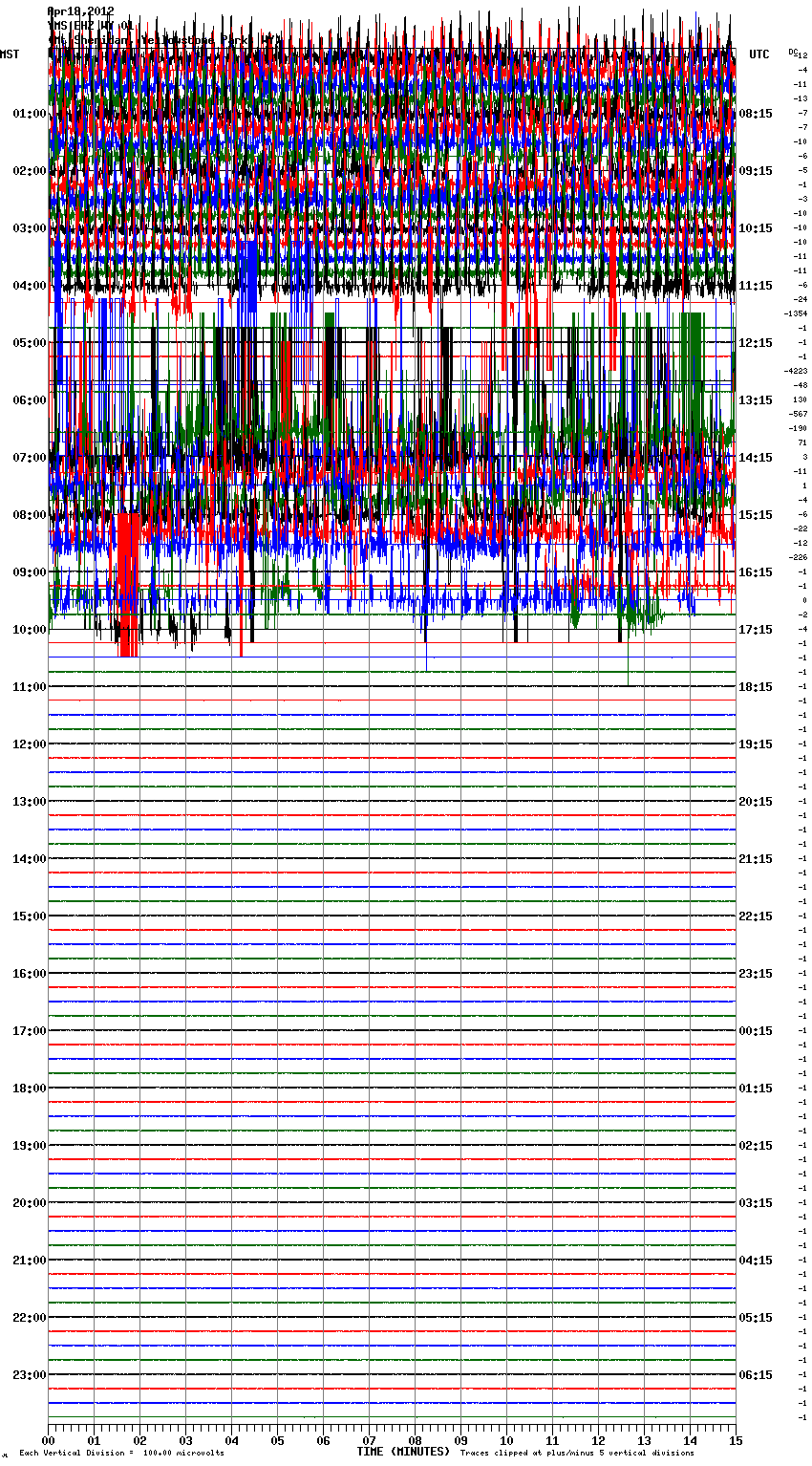Pick the '14:15' UTC time label
This screenshot has width=812, height=1466.
(x=756, y=458)
